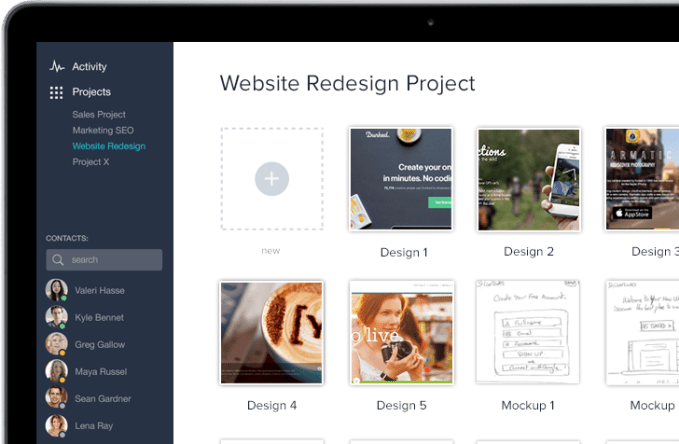The width and height of the screenshot is (679, 444).
Task: Select contact name Maya Russel
Action: tap(101, 372)
